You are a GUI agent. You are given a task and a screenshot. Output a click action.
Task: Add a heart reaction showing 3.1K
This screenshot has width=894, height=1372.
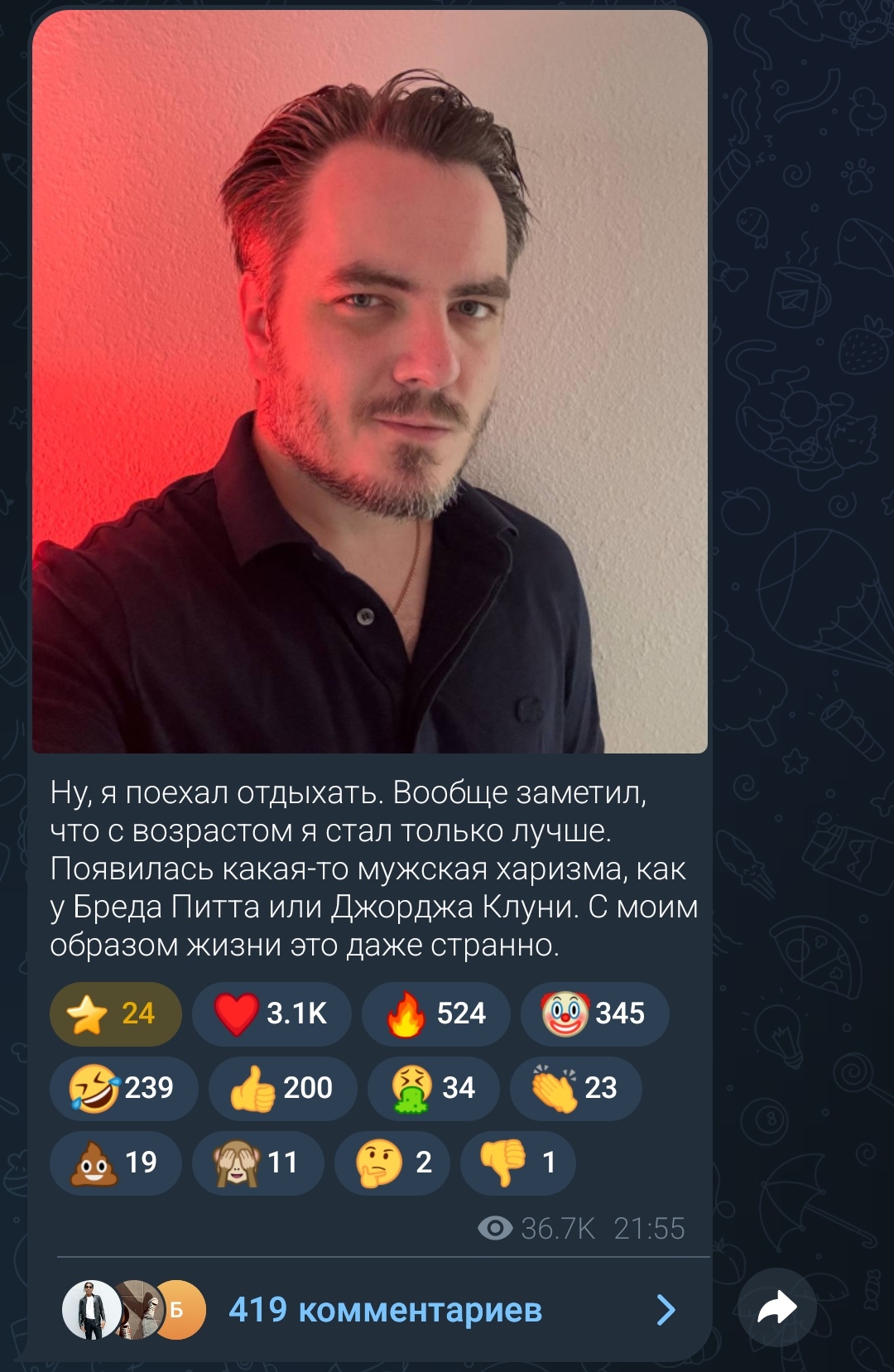click(272, 1013)
